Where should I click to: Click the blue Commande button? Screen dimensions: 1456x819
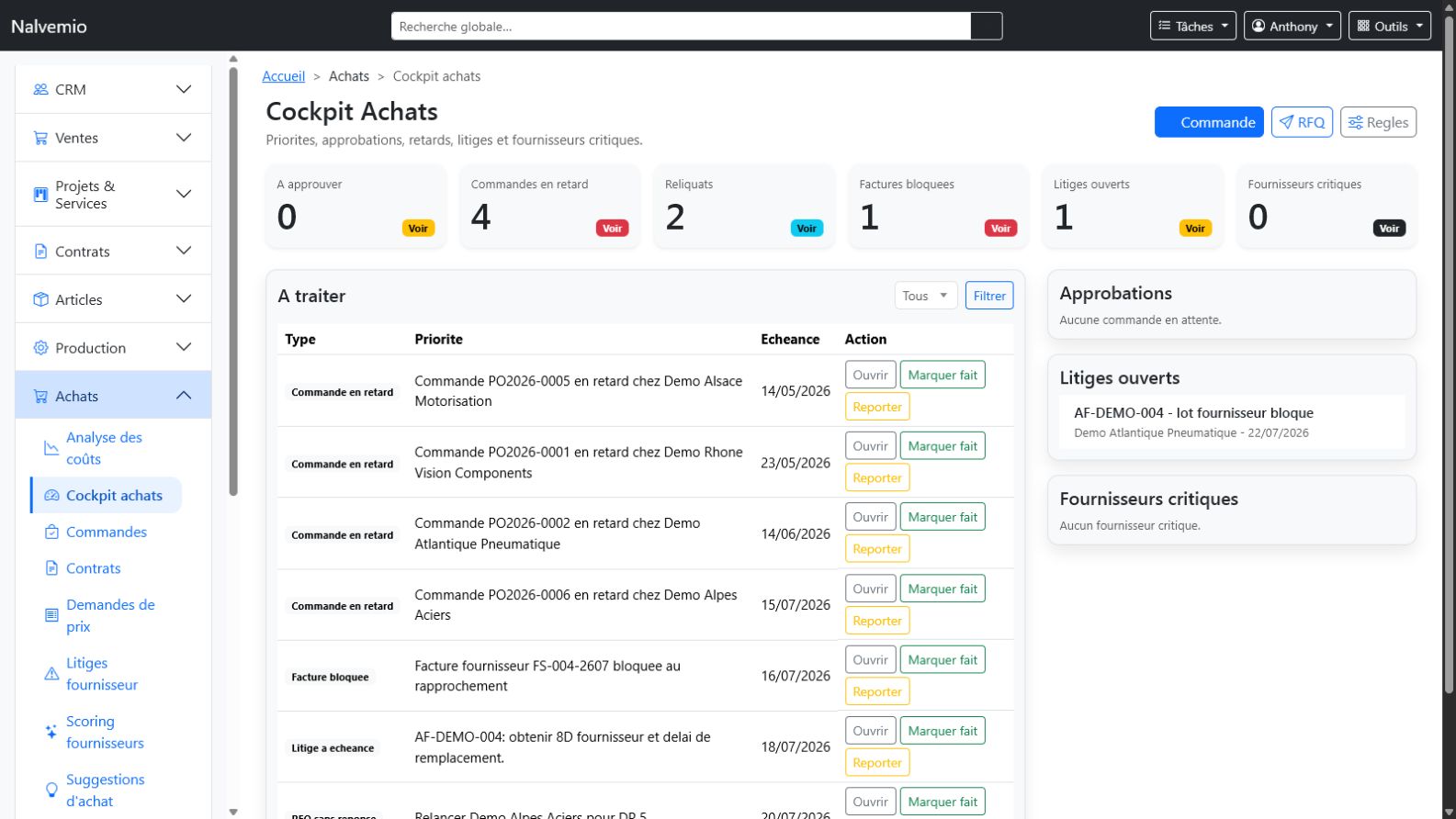point(1209,122)
